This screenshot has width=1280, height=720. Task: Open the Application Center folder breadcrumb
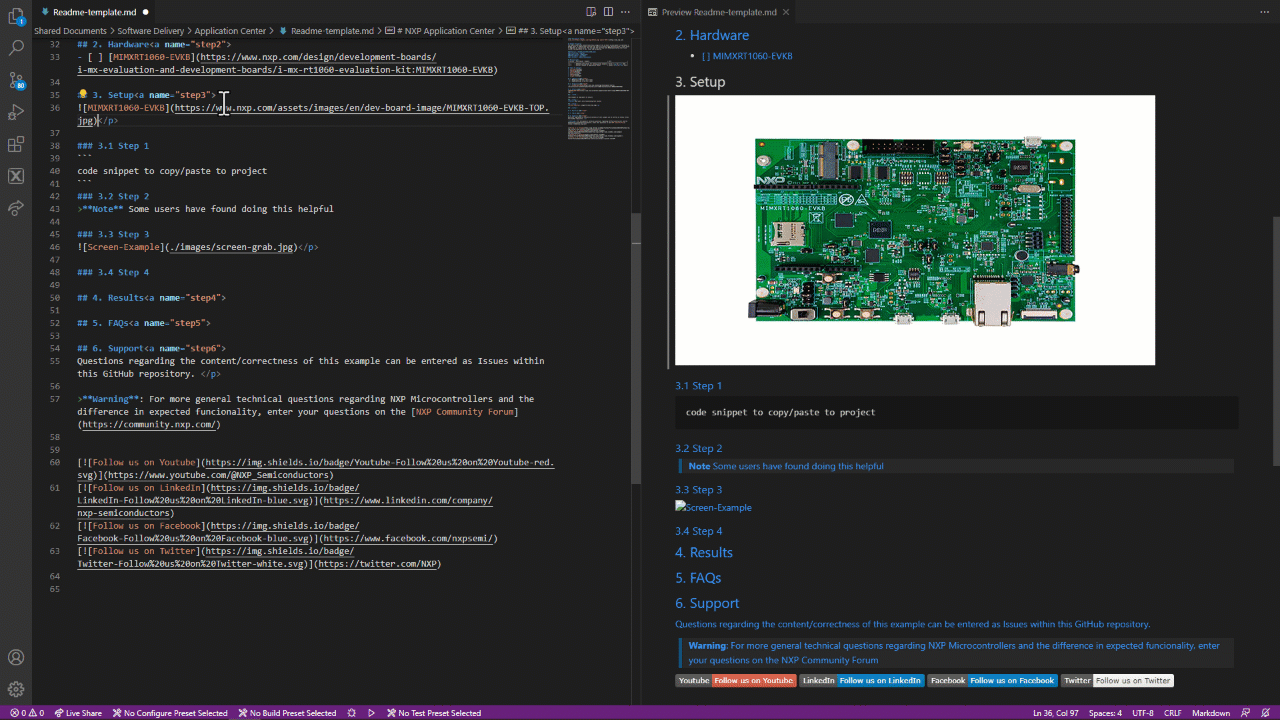[x=230, y=31]
